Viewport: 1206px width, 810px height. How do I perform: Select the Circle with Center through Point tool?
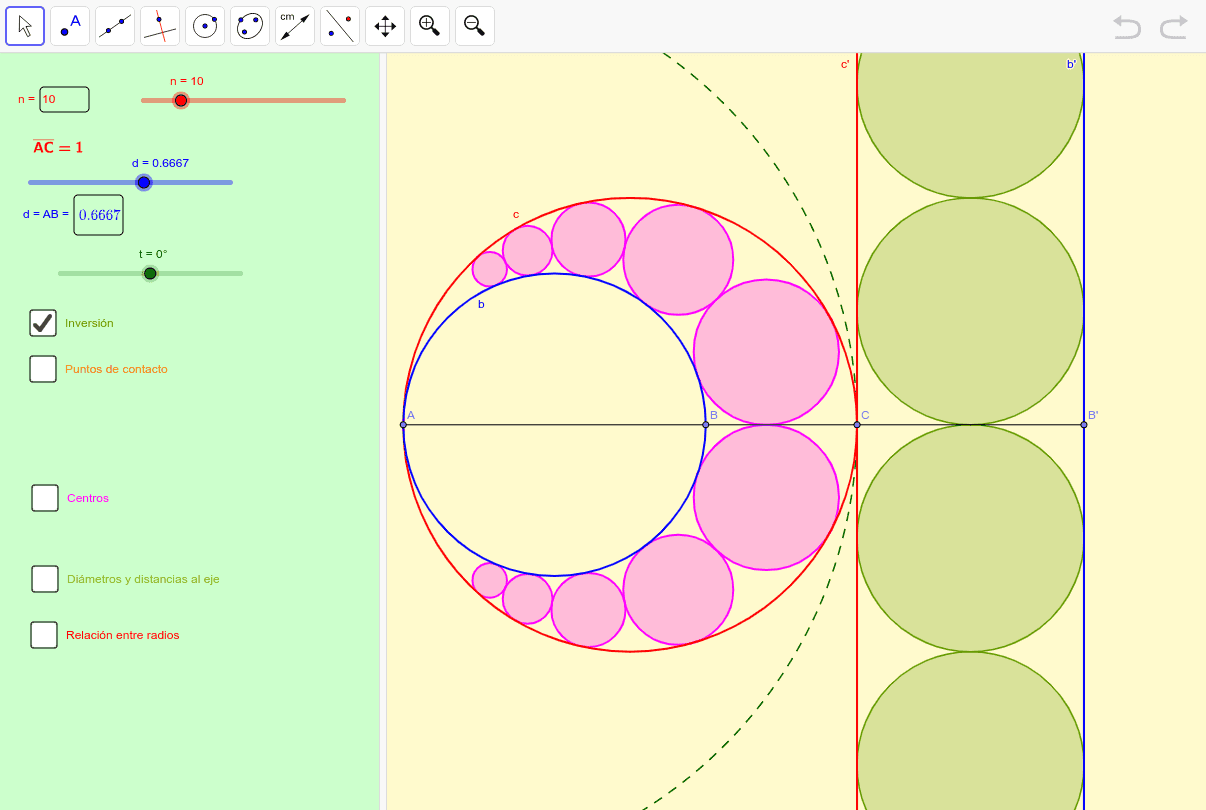(204, 25)
